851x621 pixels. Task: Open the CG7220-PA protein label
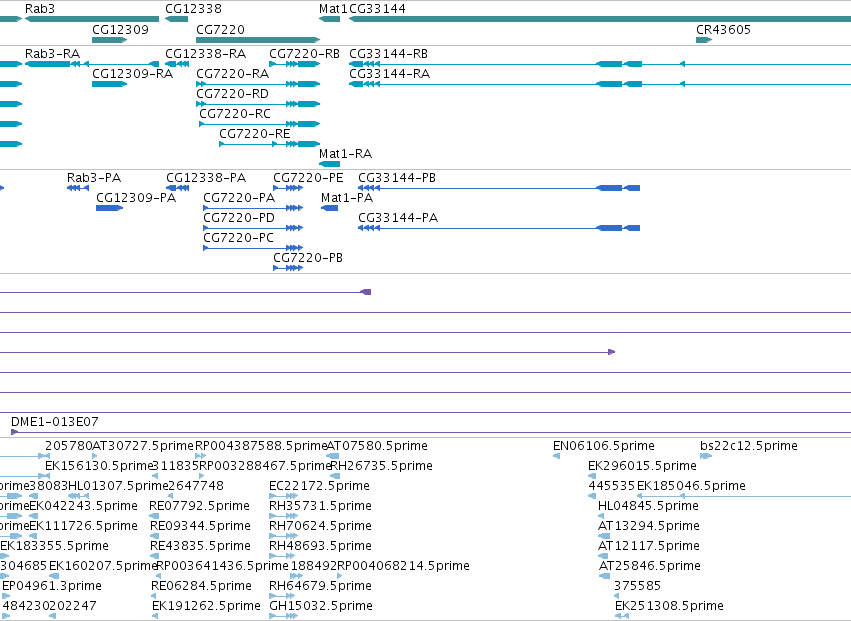(239, 198)
